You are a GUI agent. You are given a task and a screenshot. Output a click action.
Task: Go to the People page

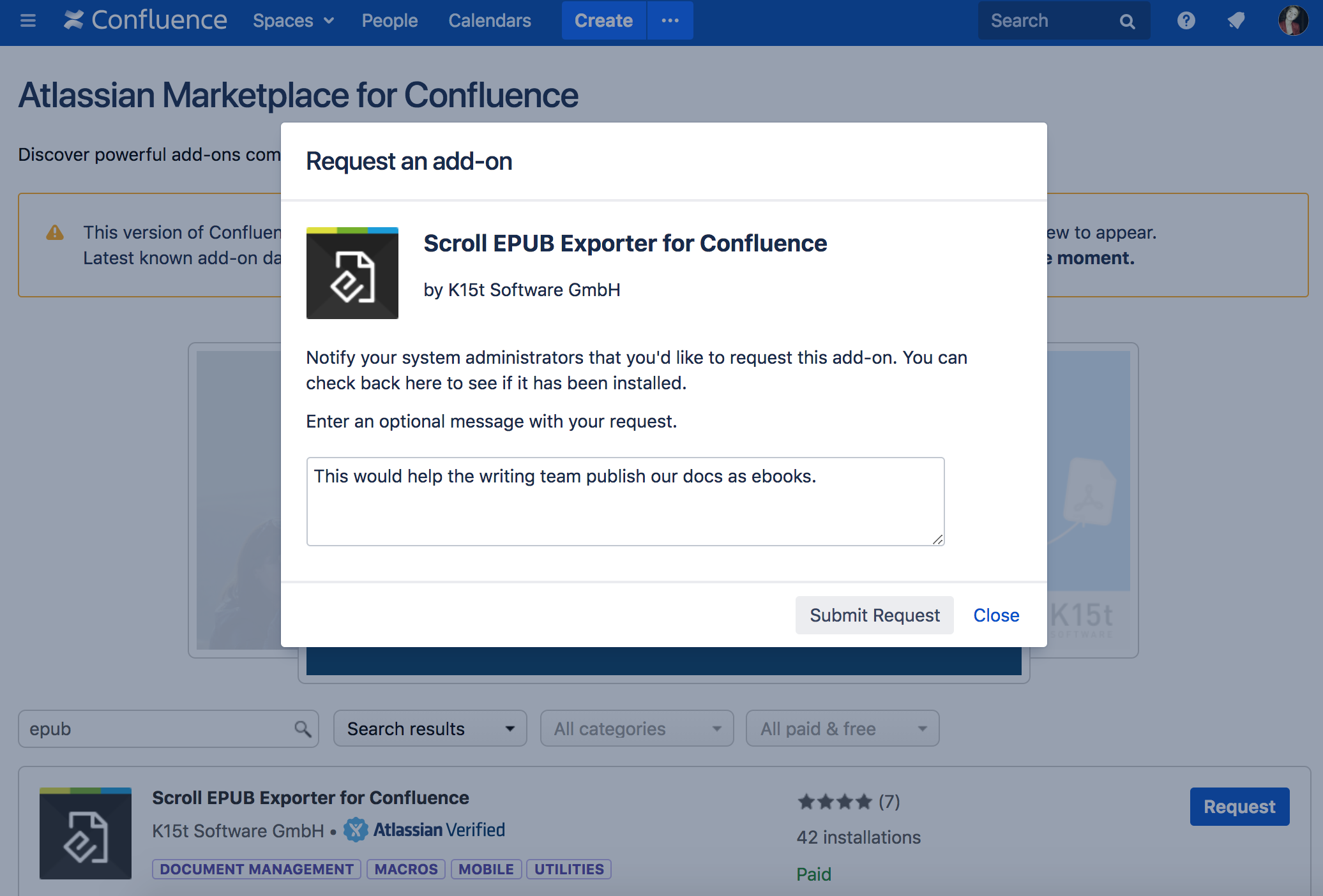(x=389, y=20)
